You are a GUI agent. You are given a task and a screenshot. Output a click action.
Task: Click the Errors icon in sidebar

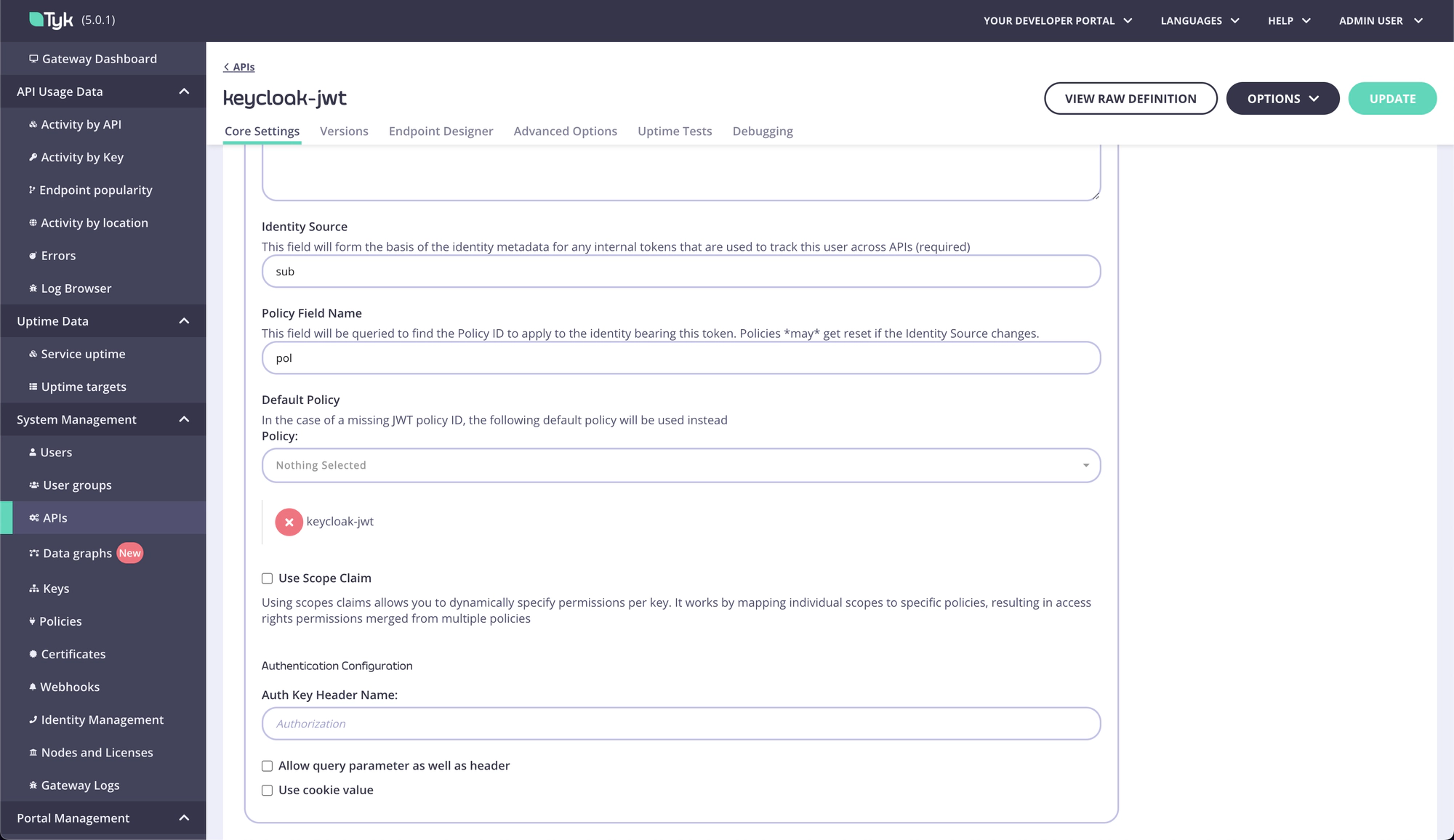32,255
